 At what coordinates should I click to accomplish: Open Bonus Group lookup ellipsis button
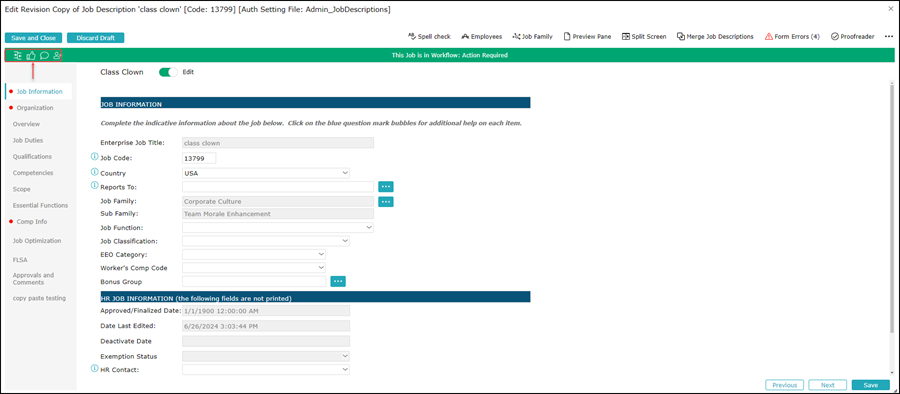pyautogui.click(x=338, y=281)
